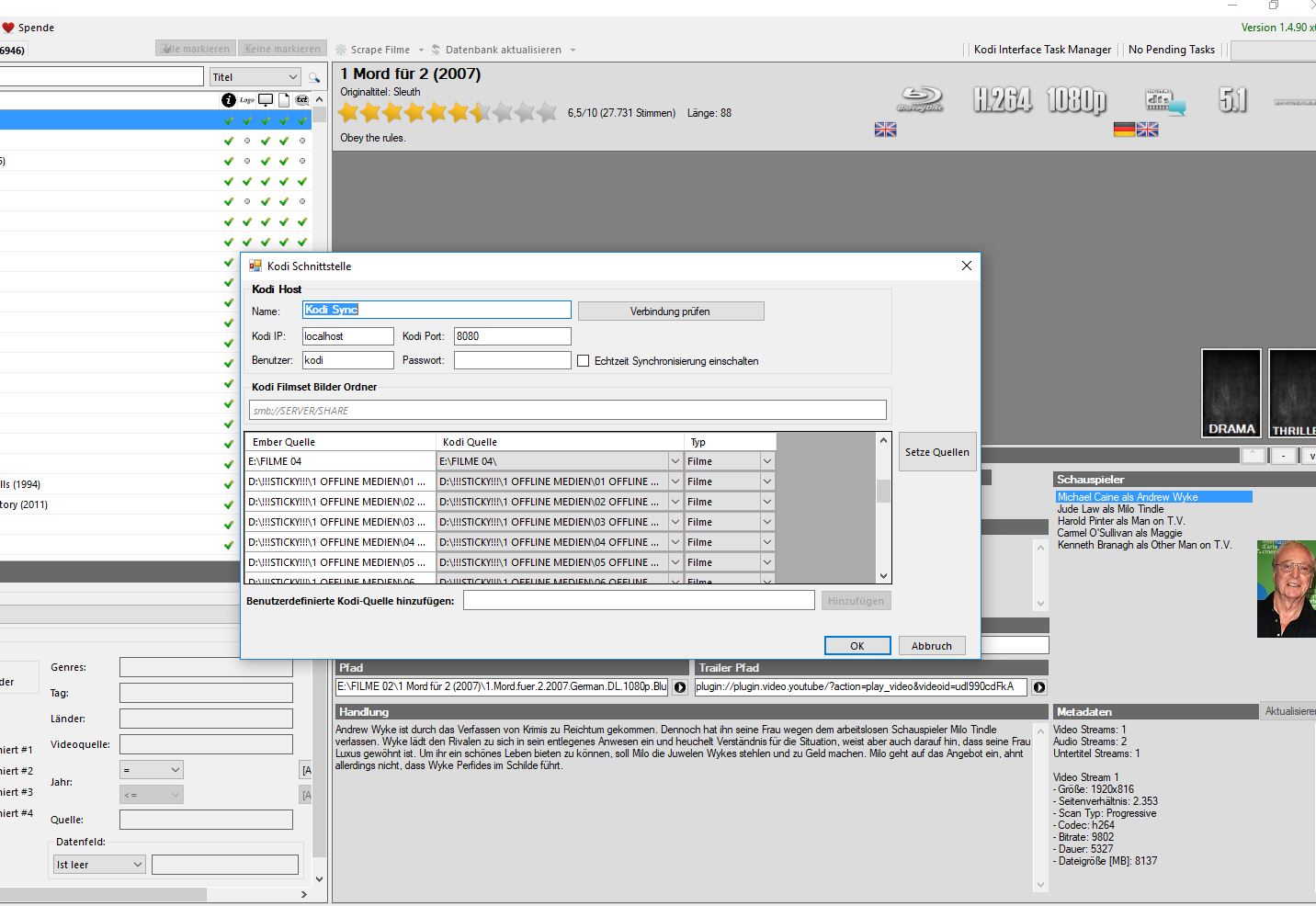
Task: Expand the Datenbank aktualisieren dropdown arrow
Action: tap(573, 51)
